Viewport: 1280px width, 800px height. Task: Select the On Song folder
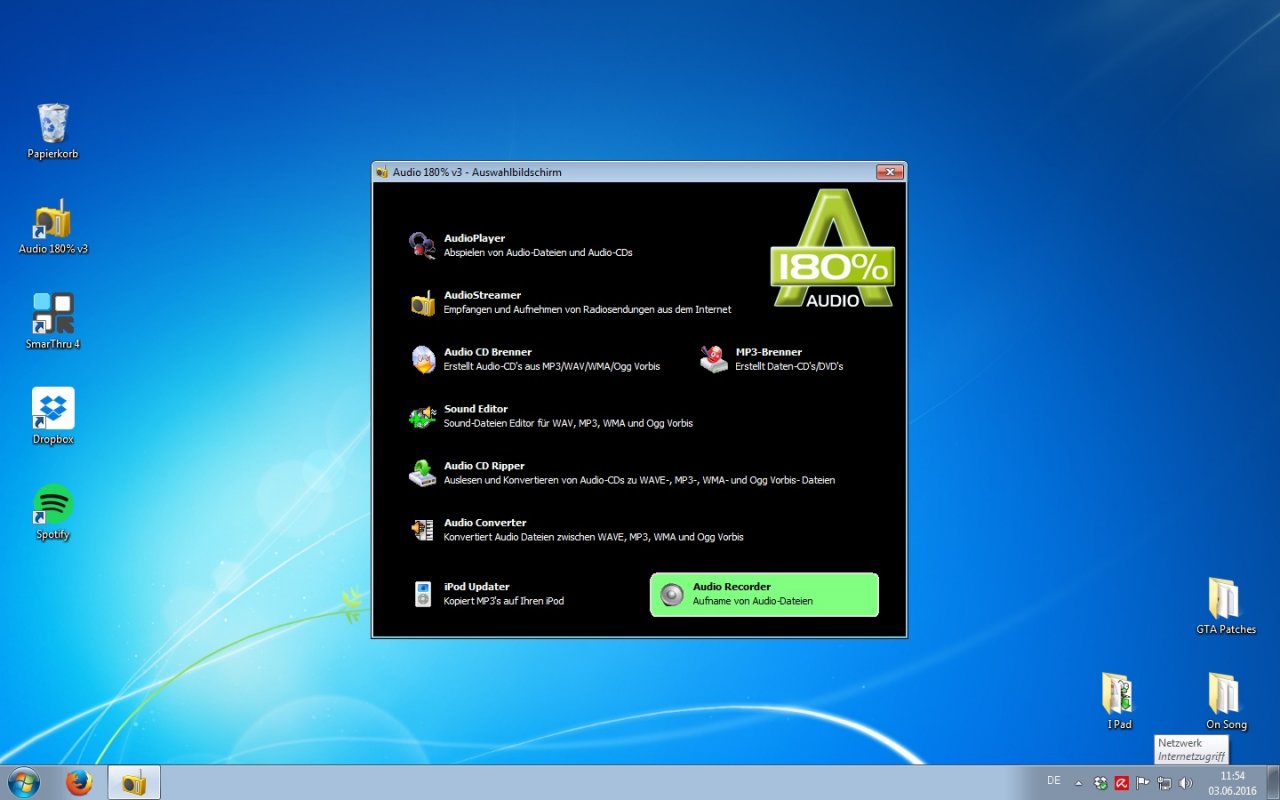(1226, 701)
